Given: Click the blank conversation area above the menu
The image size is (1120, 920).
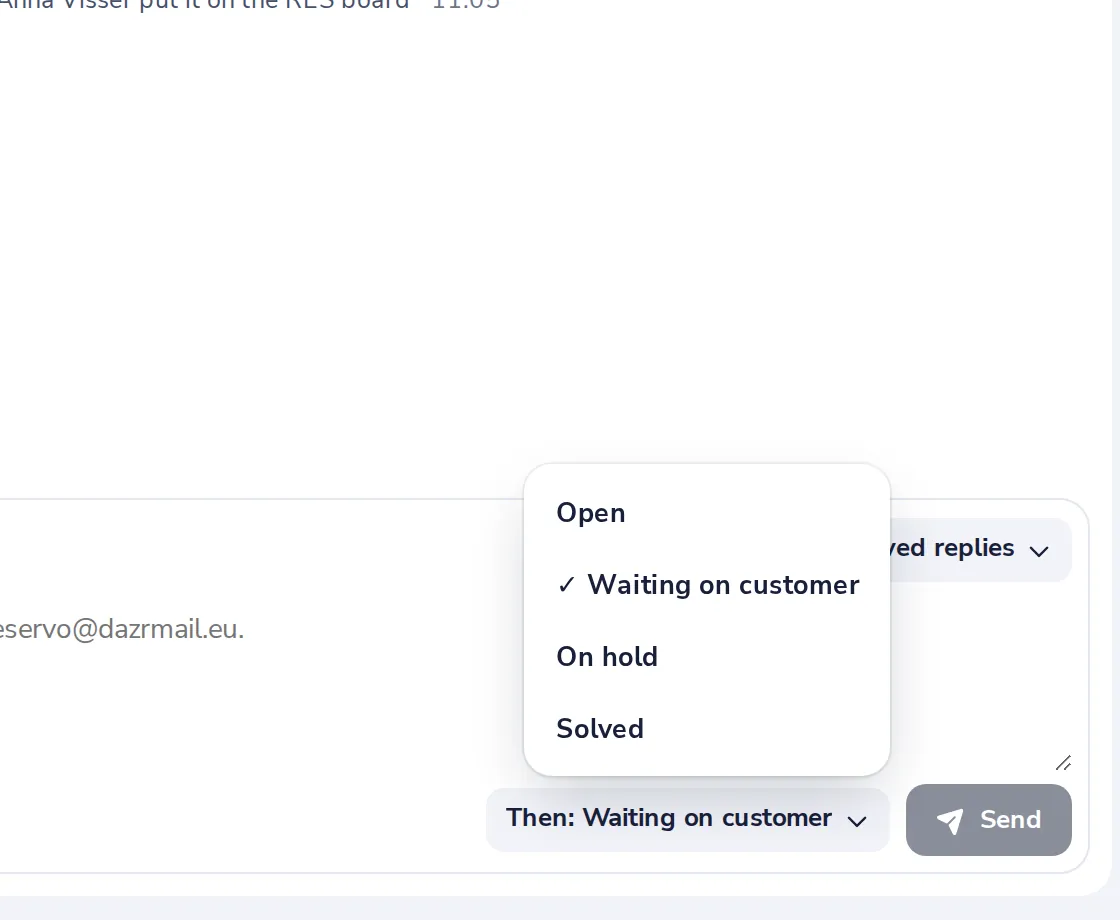Looking at the screenshot, I should tap(543, 250).
